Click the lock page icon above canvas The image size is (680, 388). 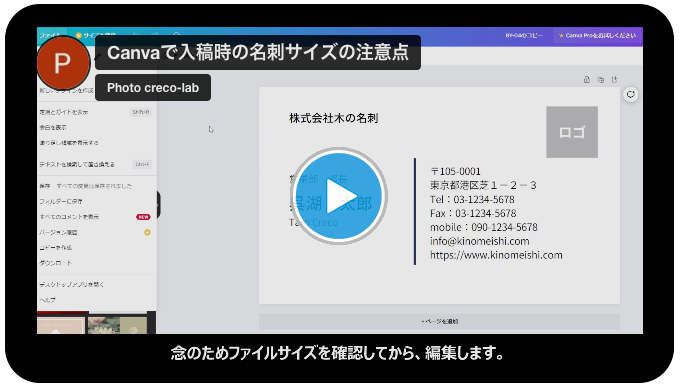click(x=586, y=80)
